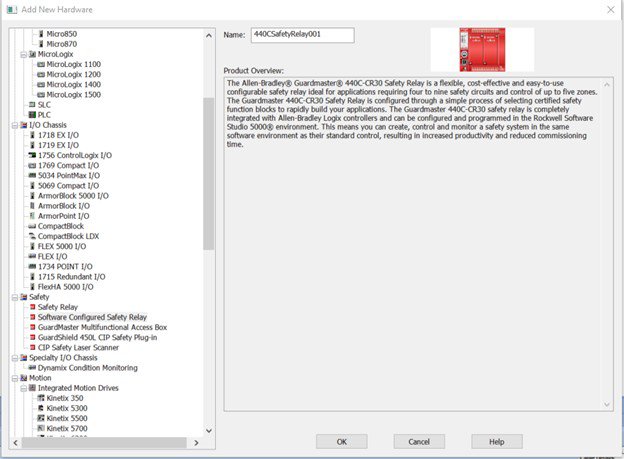This screenshot has height=459, width=624.
Task: Click the CompactBlock icon
Action: click(x=32, y=226)
